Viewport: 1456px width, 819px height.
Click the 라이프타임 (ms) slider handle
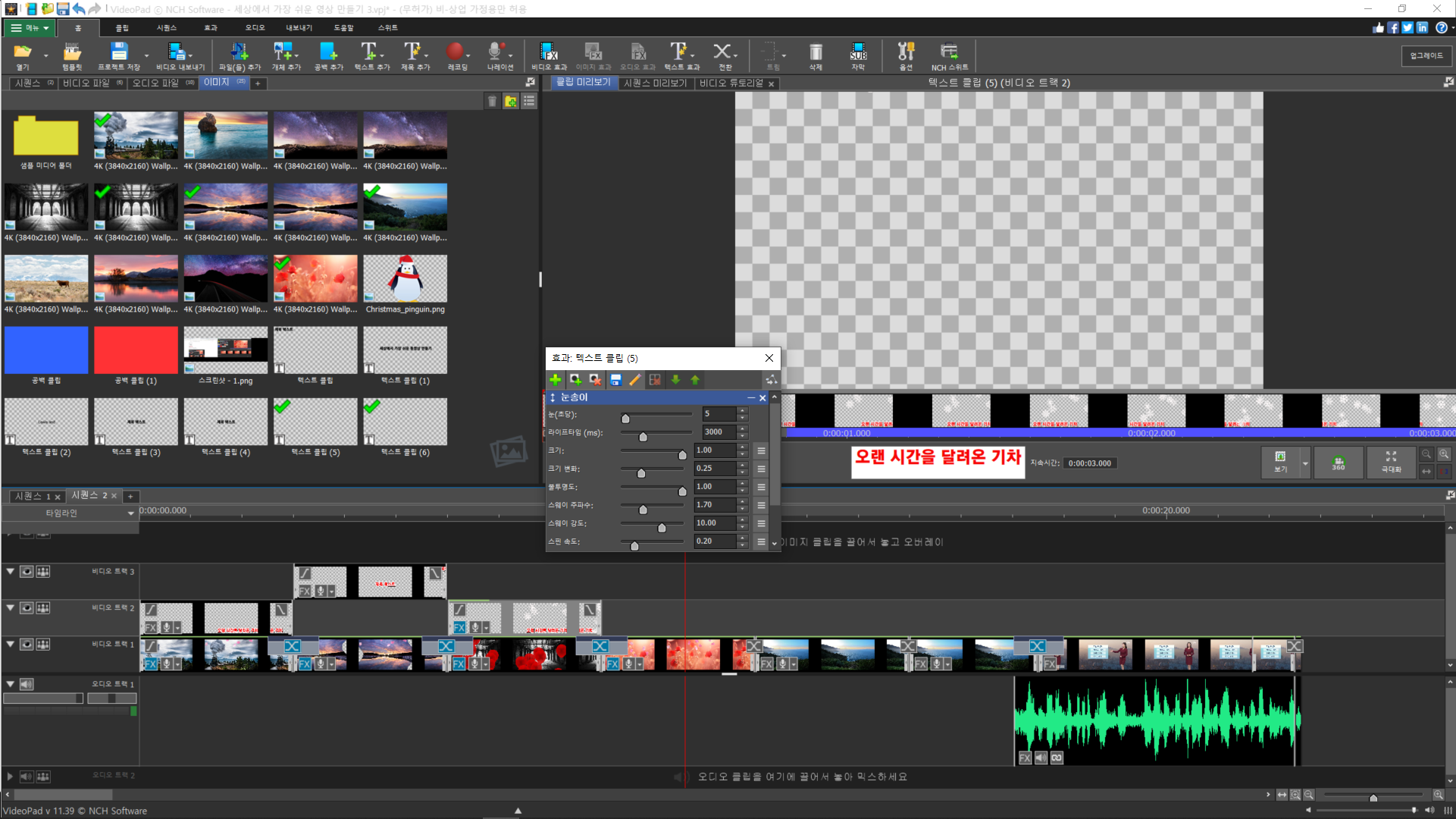tap(643, 437)
